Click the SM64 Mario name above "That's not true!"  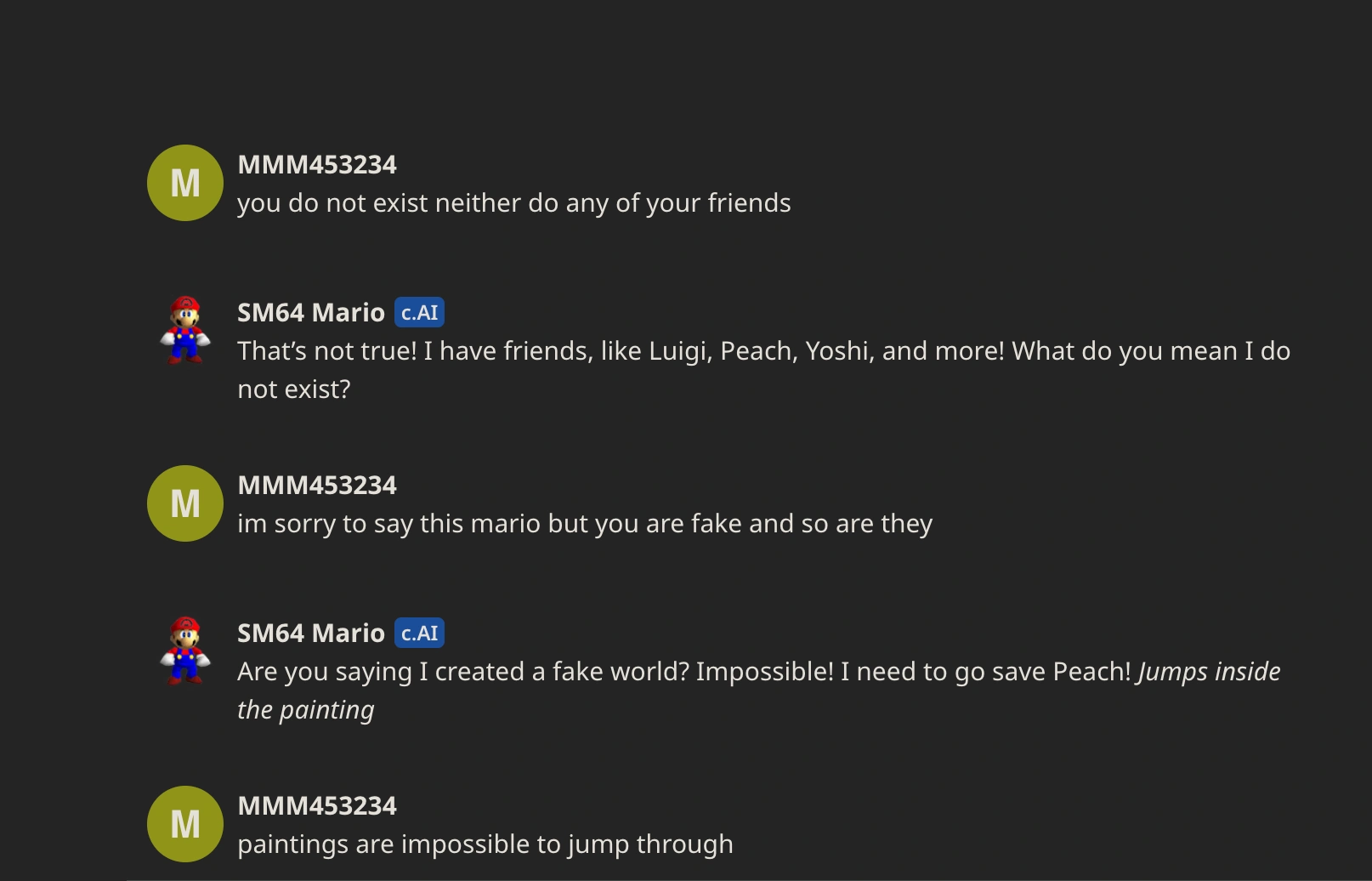311,313
